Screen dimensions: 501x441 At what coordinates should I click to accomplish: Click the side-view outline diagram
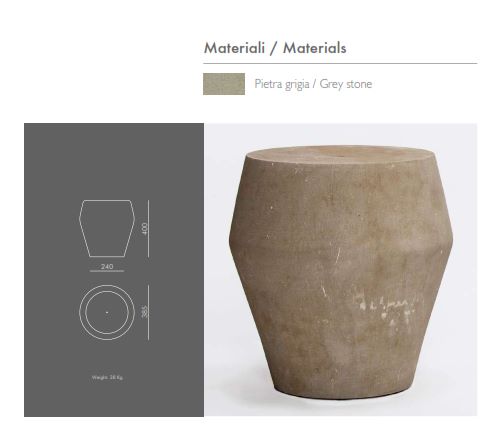click(107, 228)
